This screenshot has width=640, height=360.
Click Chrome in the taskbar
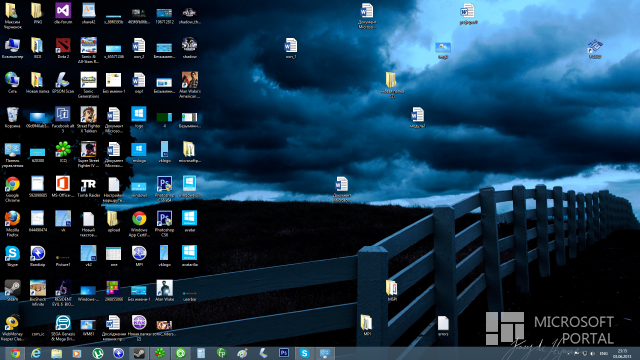tap(15, 353)
